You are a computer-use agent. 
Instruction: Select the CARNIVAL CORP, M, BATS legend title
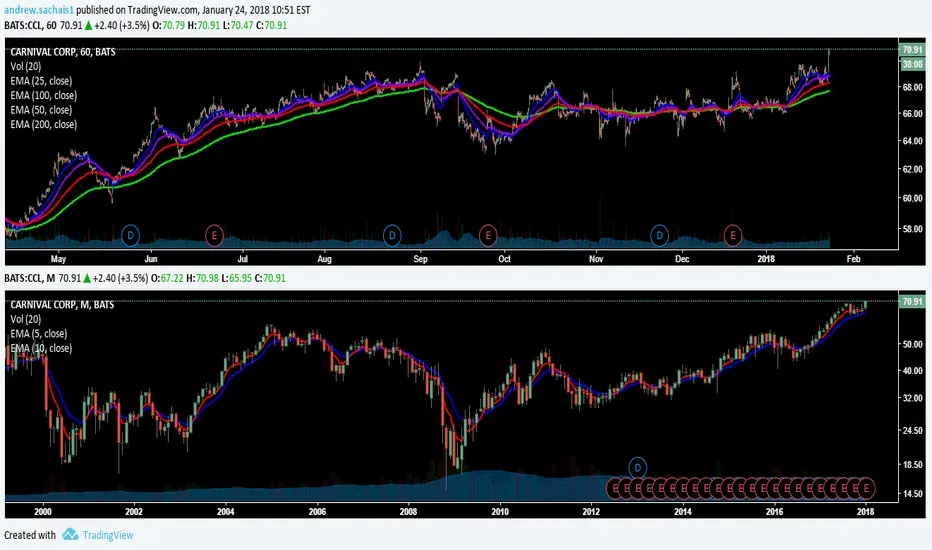pos(62,304)
